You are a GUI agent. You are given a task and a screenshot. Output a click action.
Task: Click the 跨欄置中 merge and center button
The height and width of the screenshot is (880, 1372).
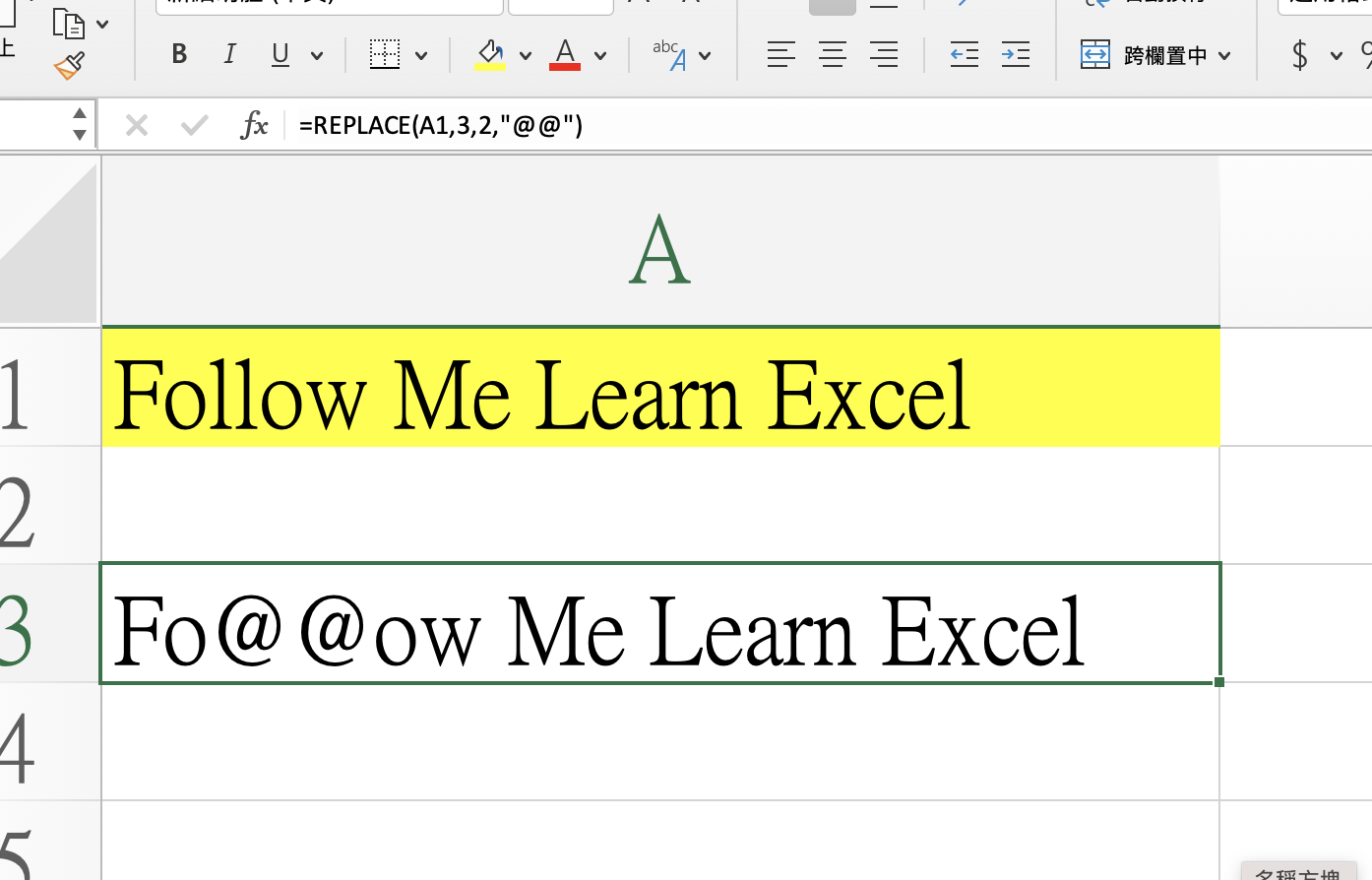tap(1144, 55)
